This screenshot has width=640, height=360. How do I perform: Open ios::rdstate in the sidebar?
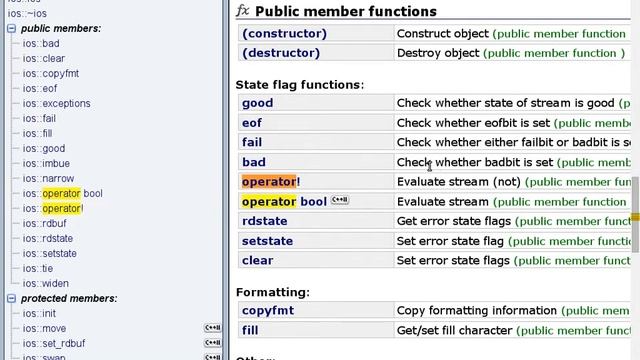[48, 239]
